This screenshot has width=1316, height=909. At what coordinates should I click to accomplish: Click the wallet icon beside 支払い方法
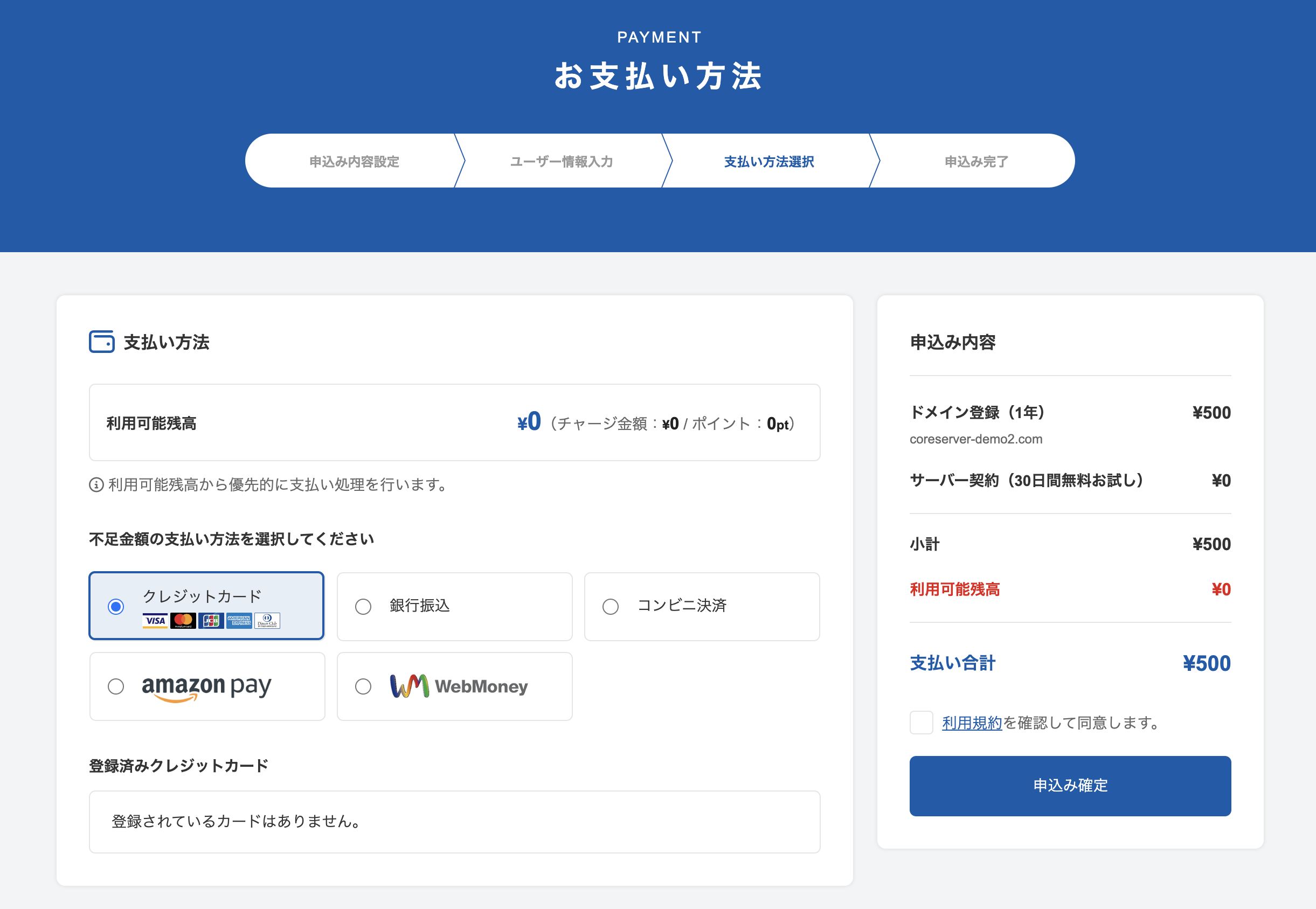[101, 342]
